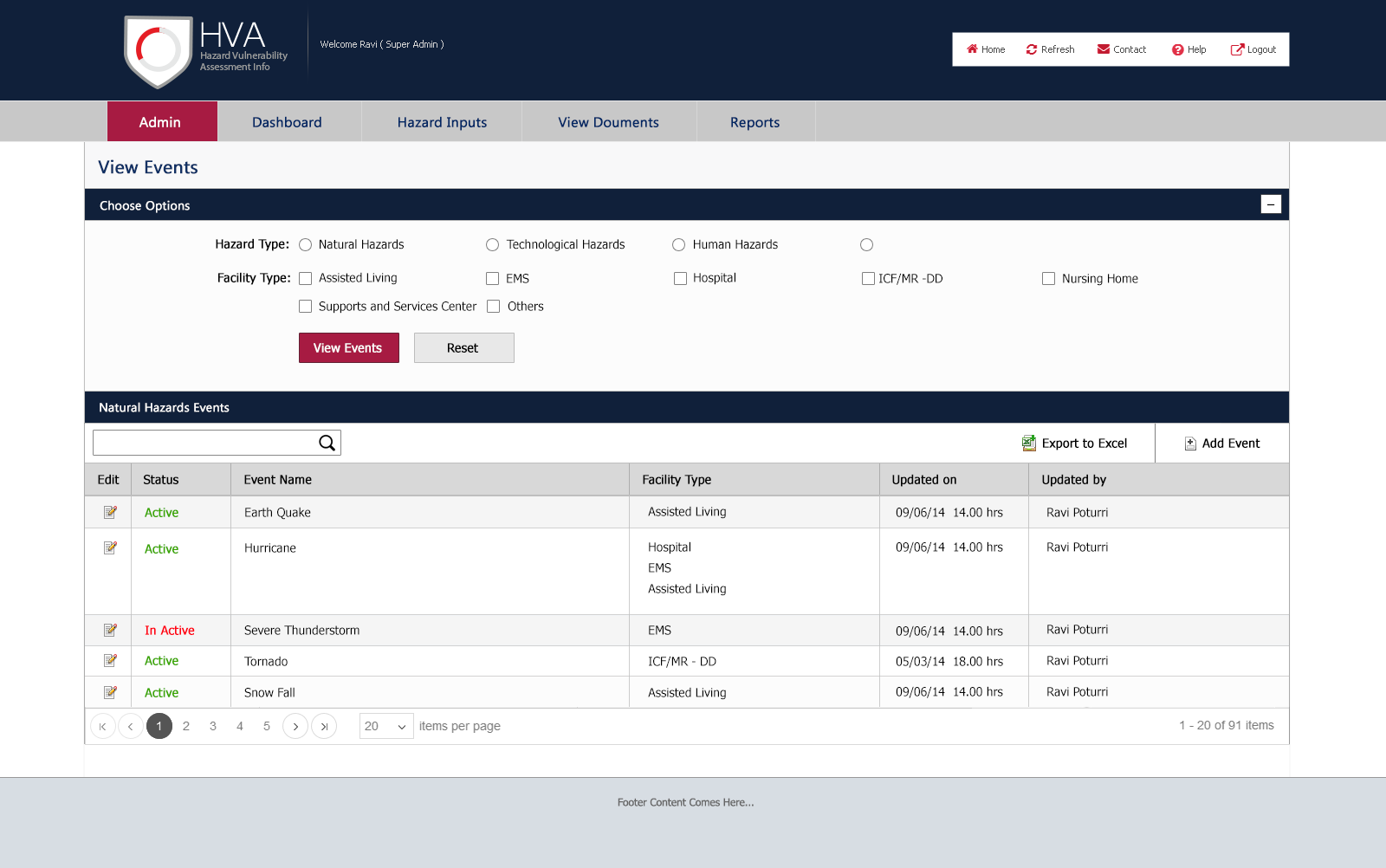The width and height of the screenshot is (1386, 868).
Task: Go to next page arrow
Action: (x=295, y=726)
